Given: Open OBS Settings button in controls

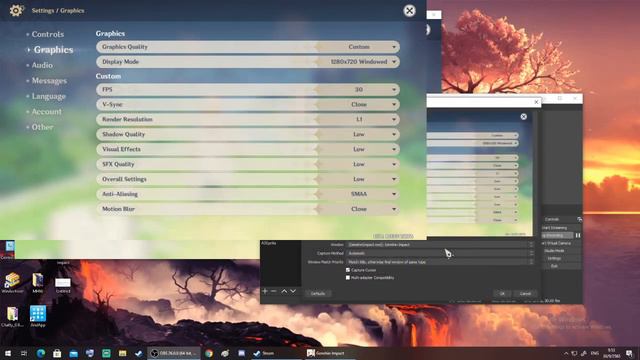Looking at the screenshot, I should point(561,258).
